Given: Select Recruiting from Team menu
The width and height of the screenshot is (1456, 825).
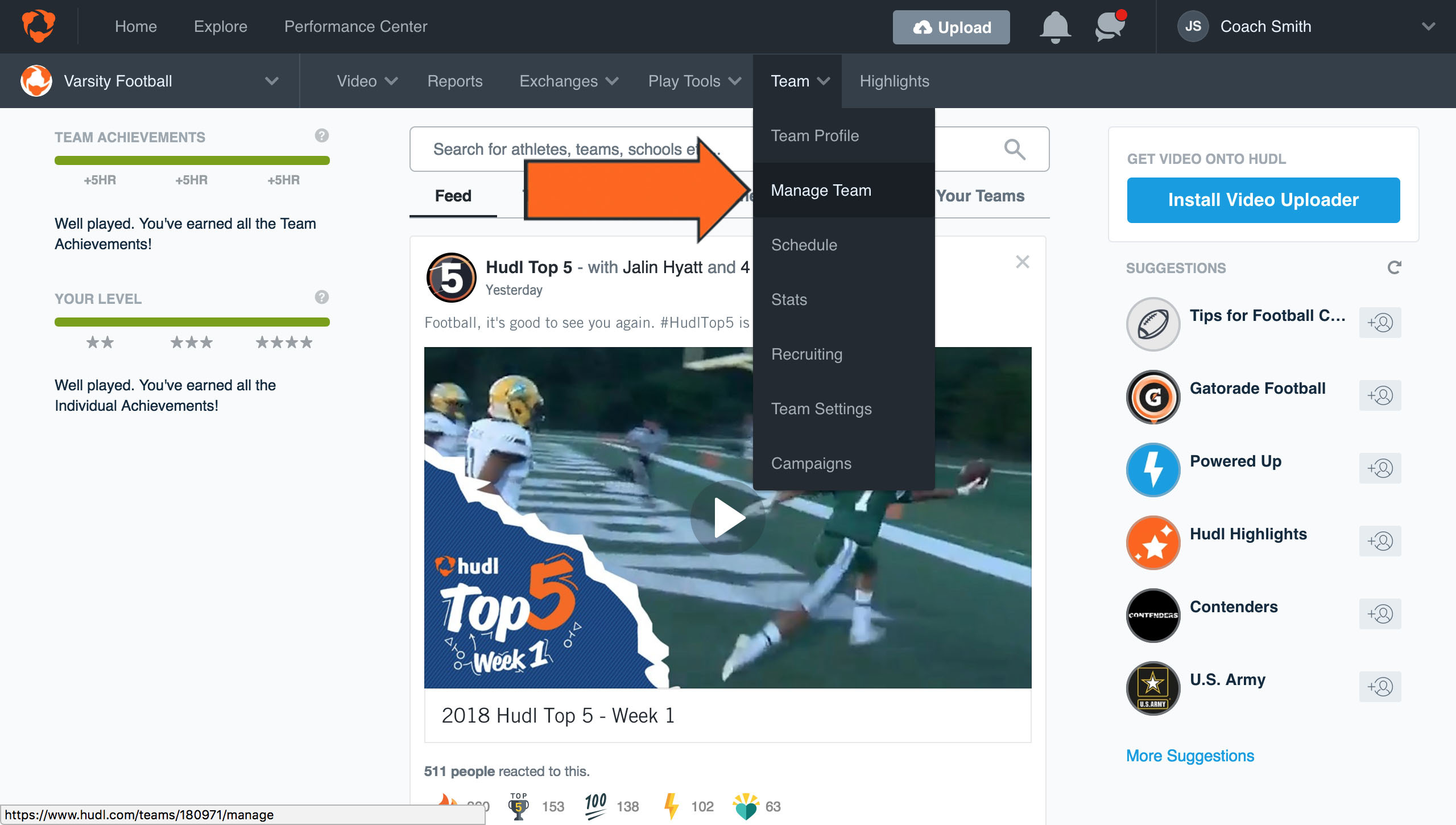Looking at the screenshot, I should click(844, 354).
